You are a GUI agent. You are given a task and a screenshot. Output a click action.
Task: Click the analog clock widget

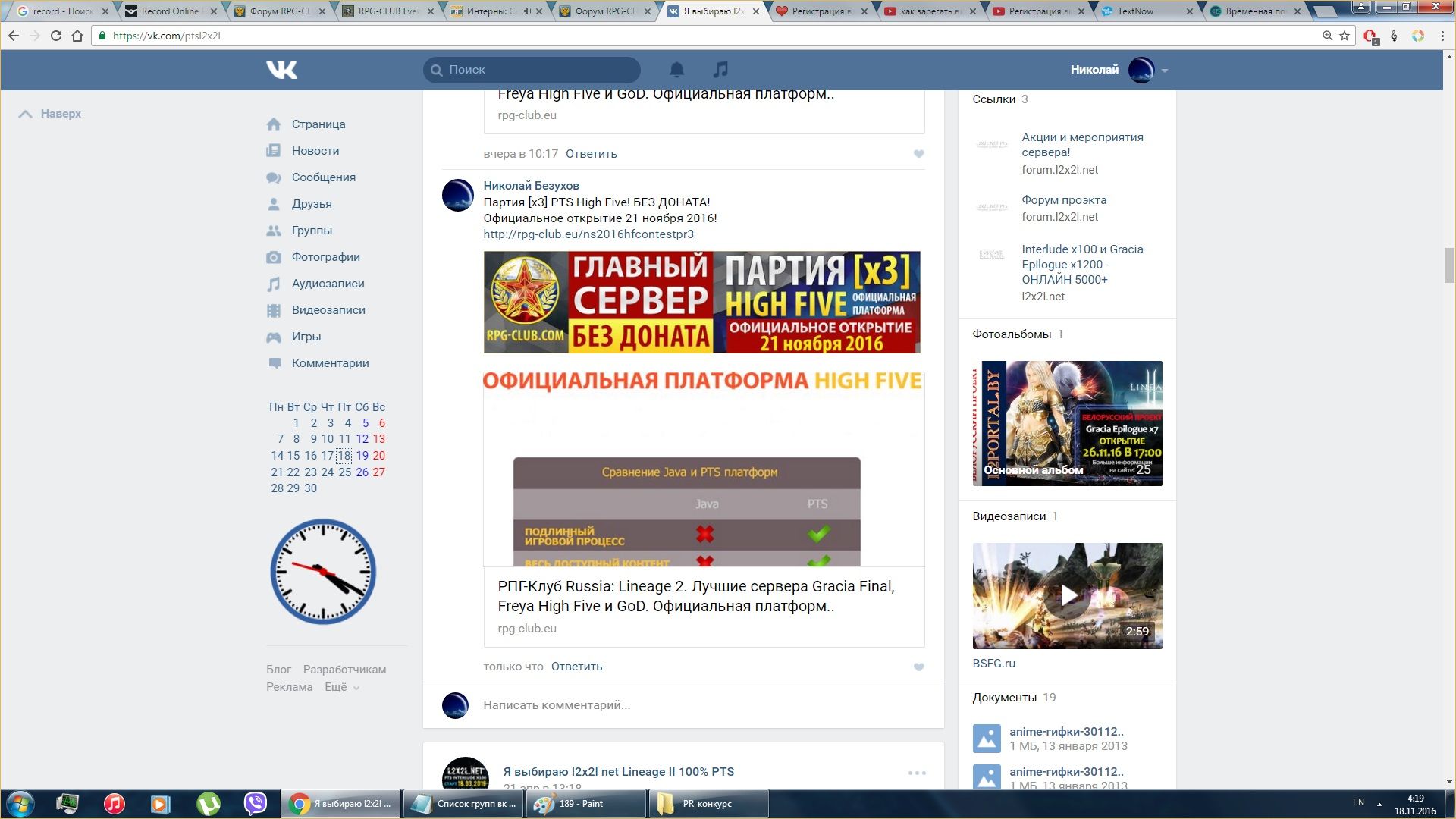(323, 572)
